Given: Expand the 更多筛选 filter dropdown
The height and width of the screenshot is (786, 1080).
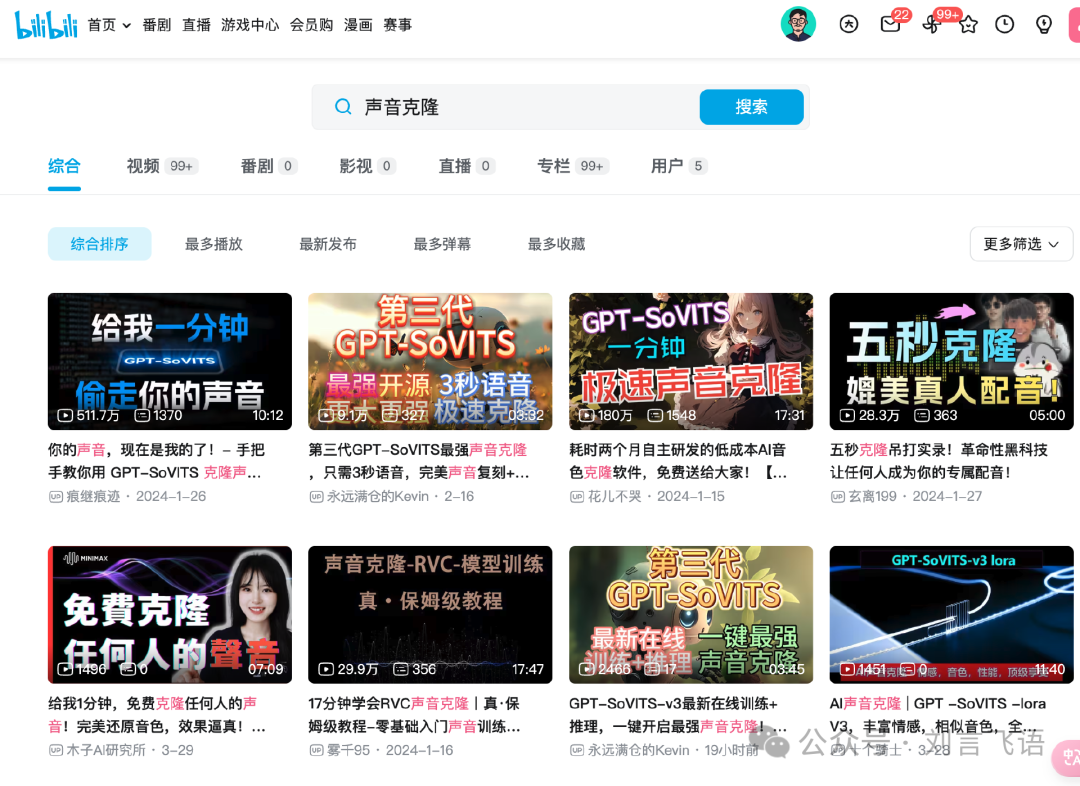Looking at the screenshot, I should pos(1021,244).
